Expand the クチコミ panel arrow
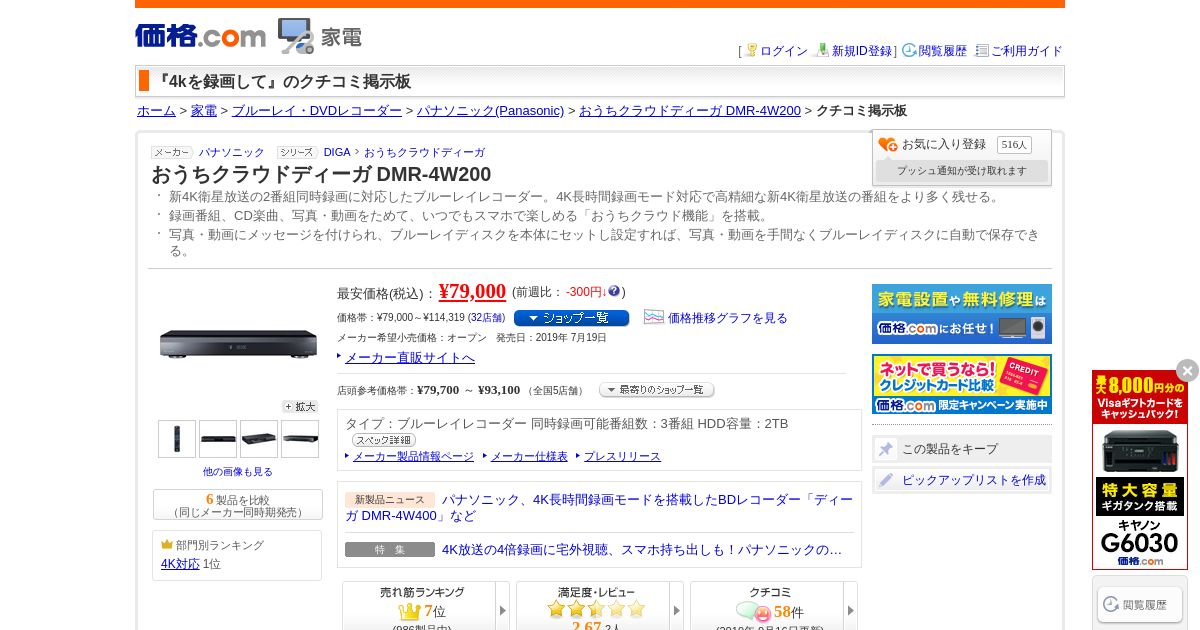This screenshot has height=630, width=1200. tap(850, 610)
